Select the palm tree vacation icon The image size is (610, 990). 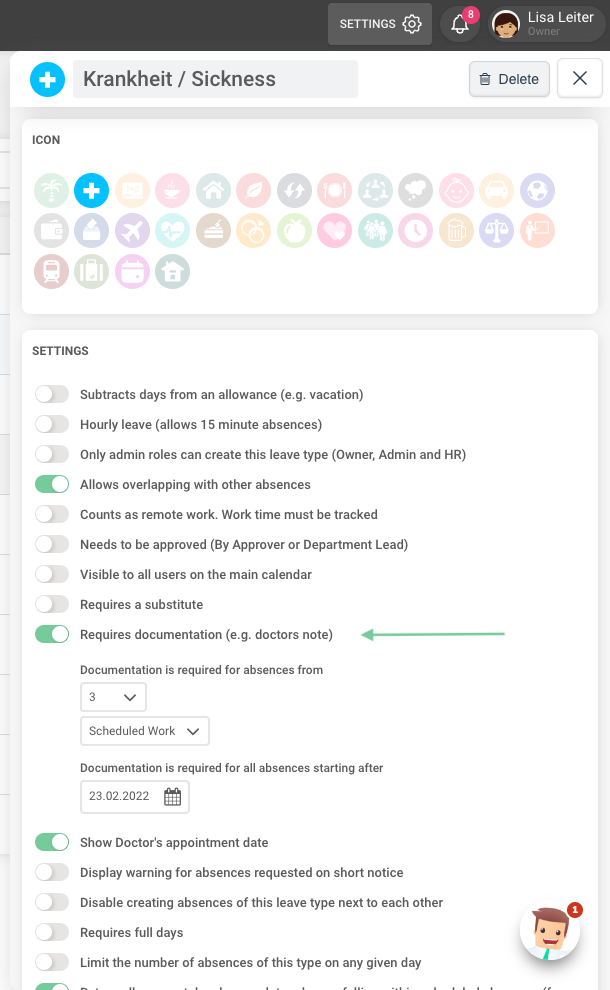point(50,190)
